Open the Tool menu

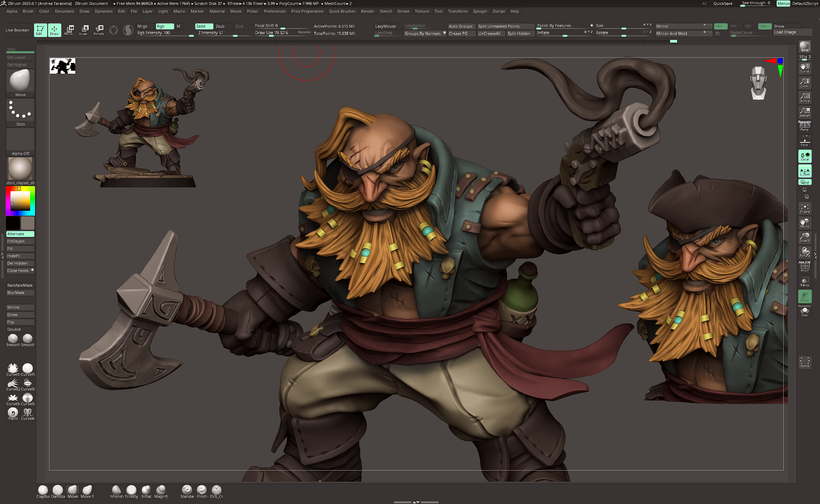438,11
